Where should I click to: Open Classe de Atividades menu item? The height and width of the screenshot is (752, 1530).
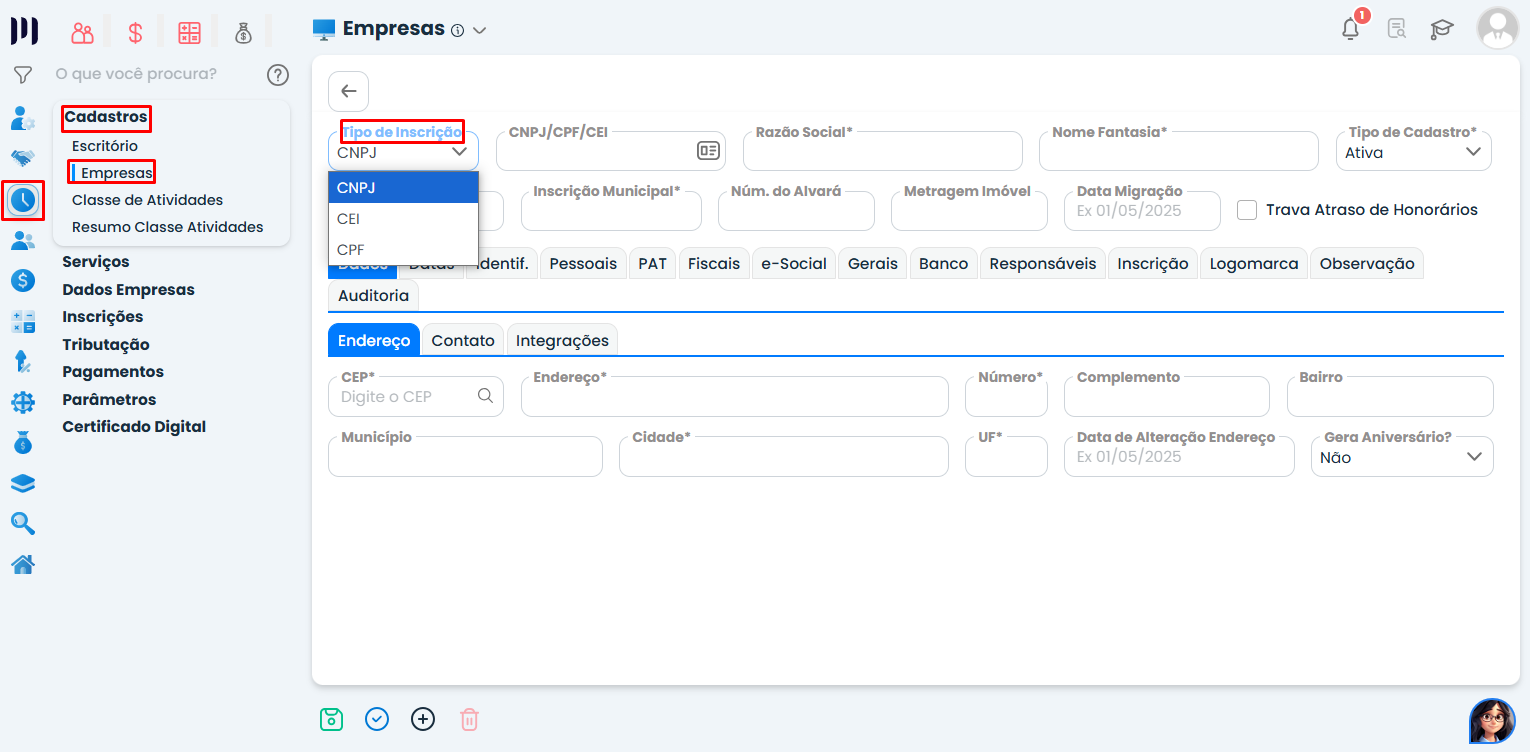click(147, 200)
